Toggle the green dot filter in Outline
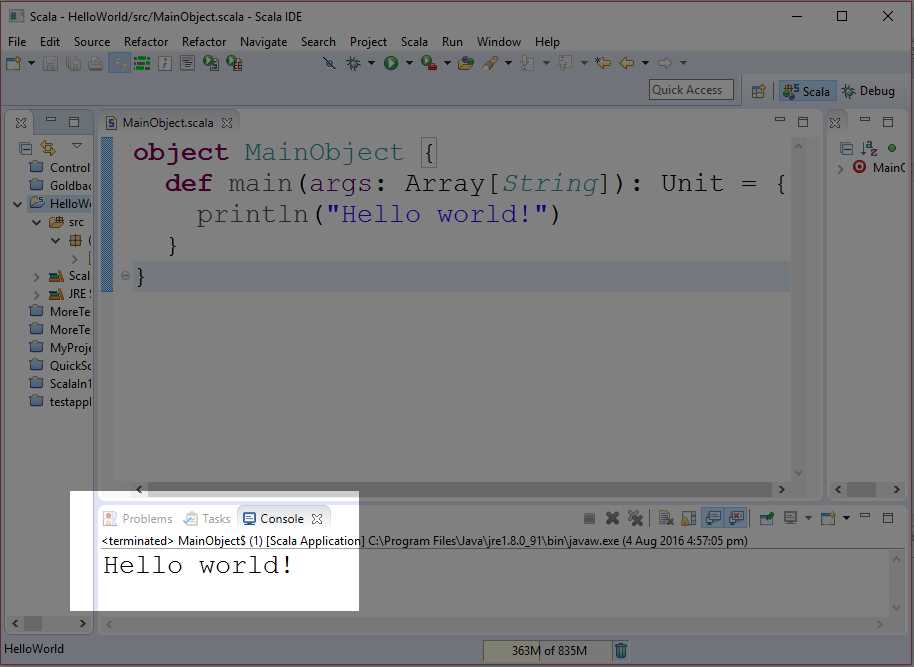 point(892,148)
